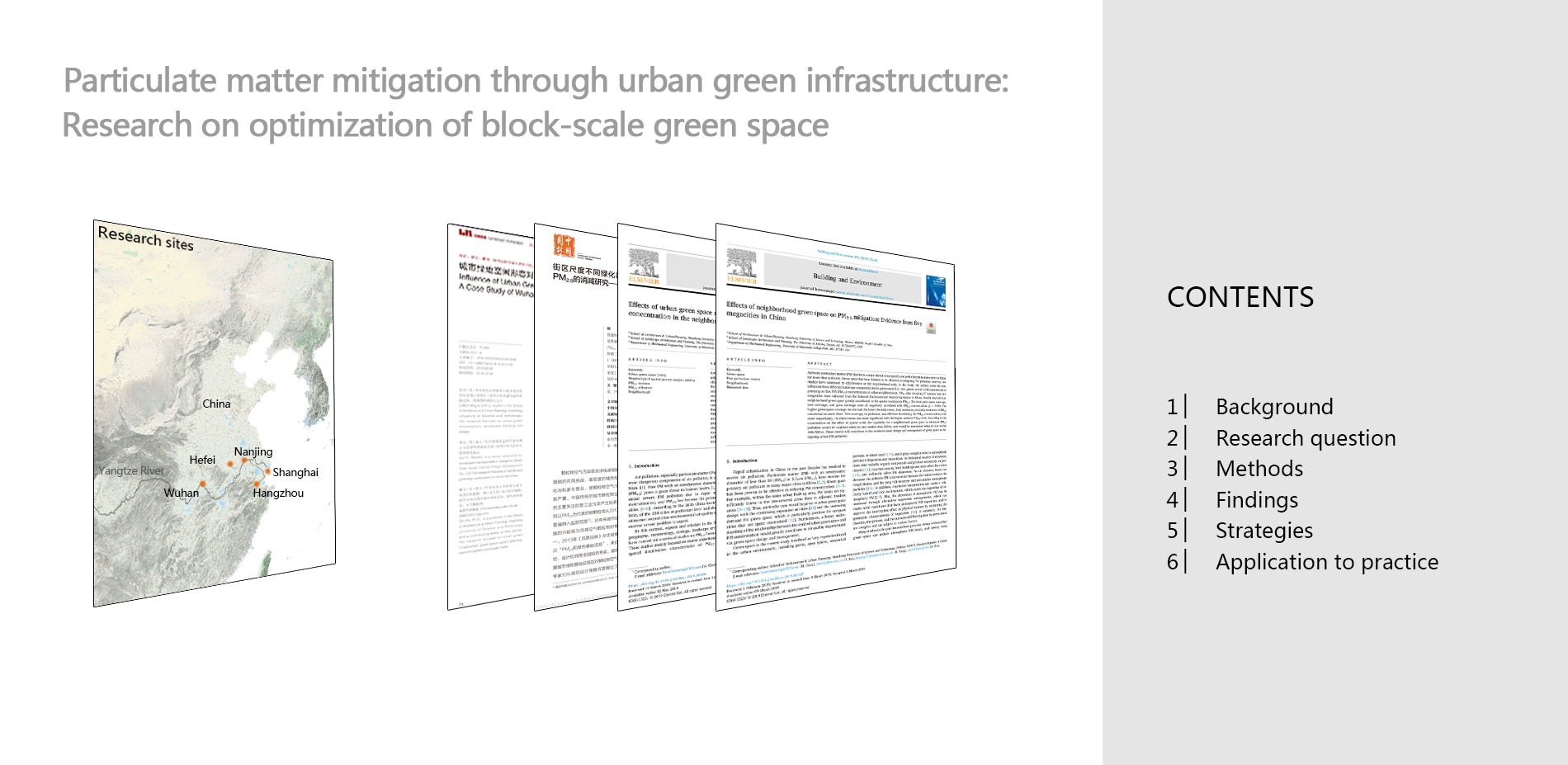Click the Hefei city label on the map
Image resolution: width=1568 pixels, height=765 pixels.
click(202, 460)
